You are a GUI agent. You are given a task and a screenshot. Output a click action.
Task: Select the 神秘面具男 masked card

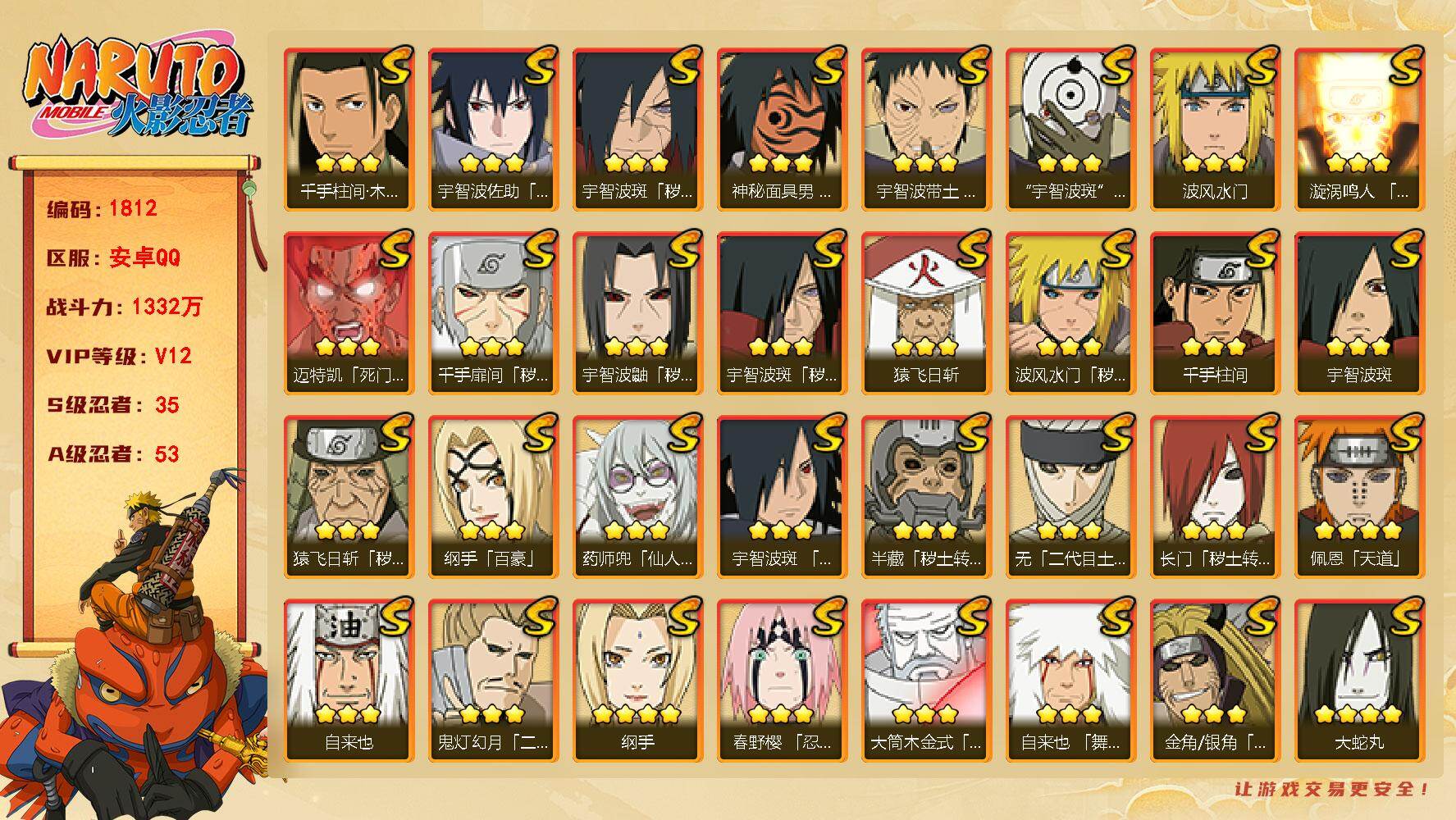pos(782,130)
